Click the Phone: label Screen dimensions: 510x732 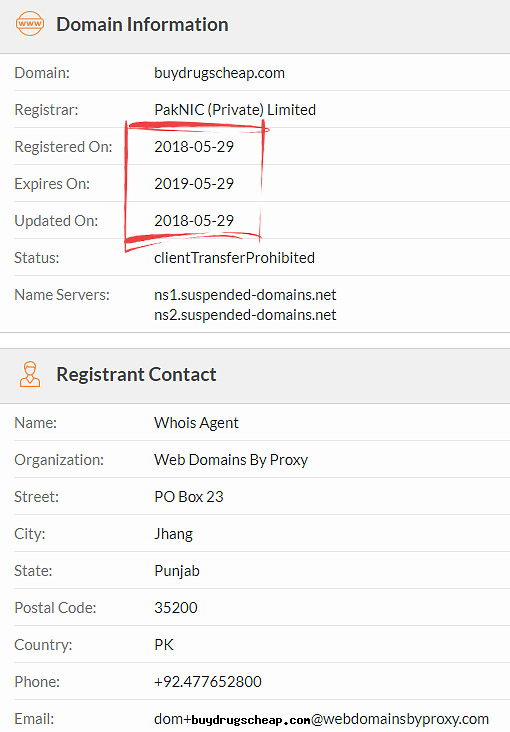click(x=37, y=682)
